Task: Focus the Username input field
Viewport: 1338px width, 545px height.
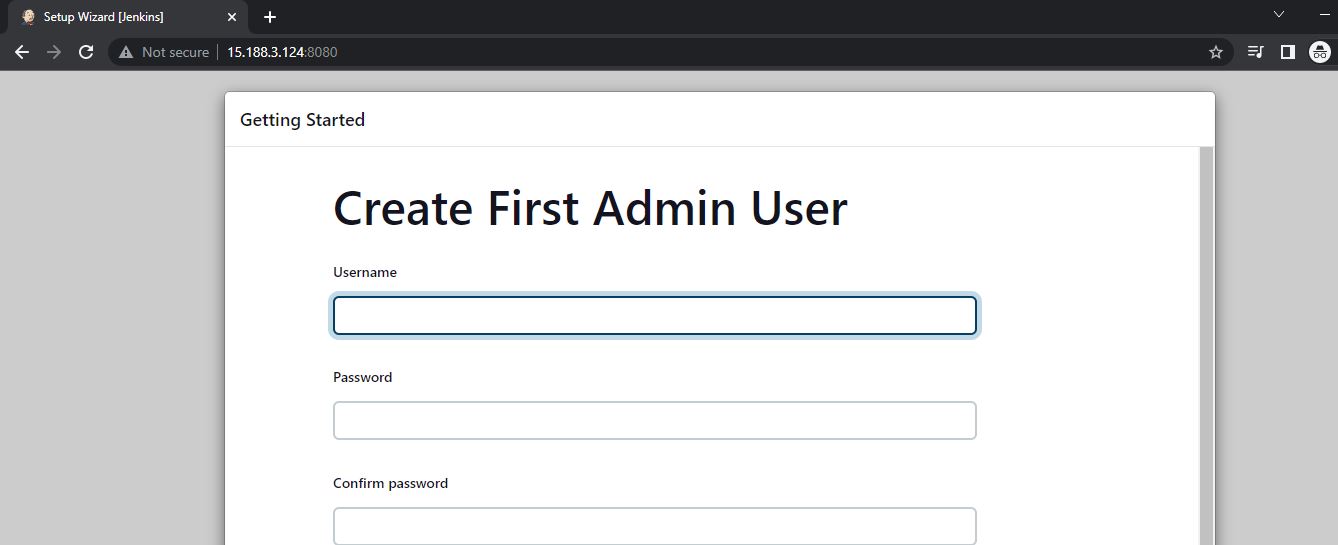Action: coord(654,315)
